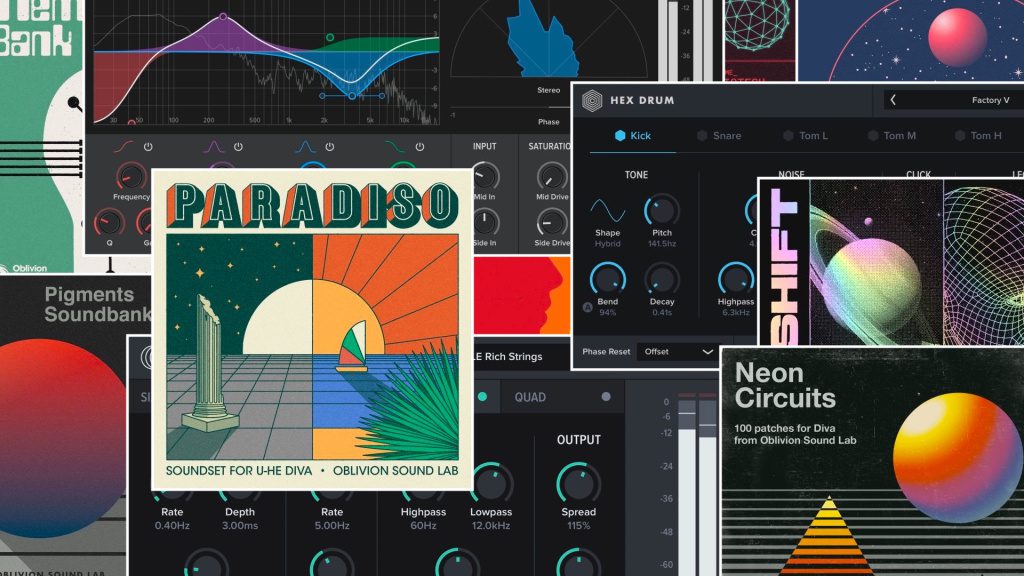The width and height of the screenshot is (1024, 576).
Task: Open the geodesic wireframe sphere cover
Action: click(x=760, y=39)
